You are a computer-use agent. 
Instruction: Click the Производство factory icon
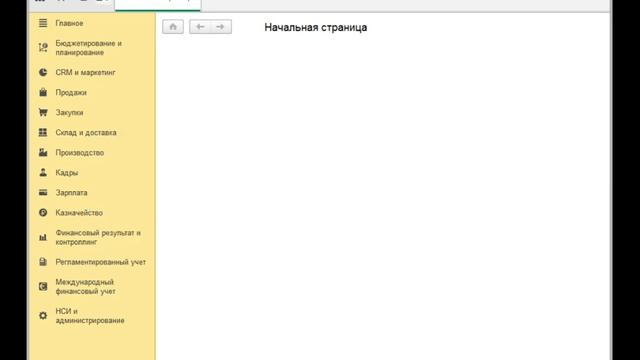pyautogui.click(x=43, y=152)
